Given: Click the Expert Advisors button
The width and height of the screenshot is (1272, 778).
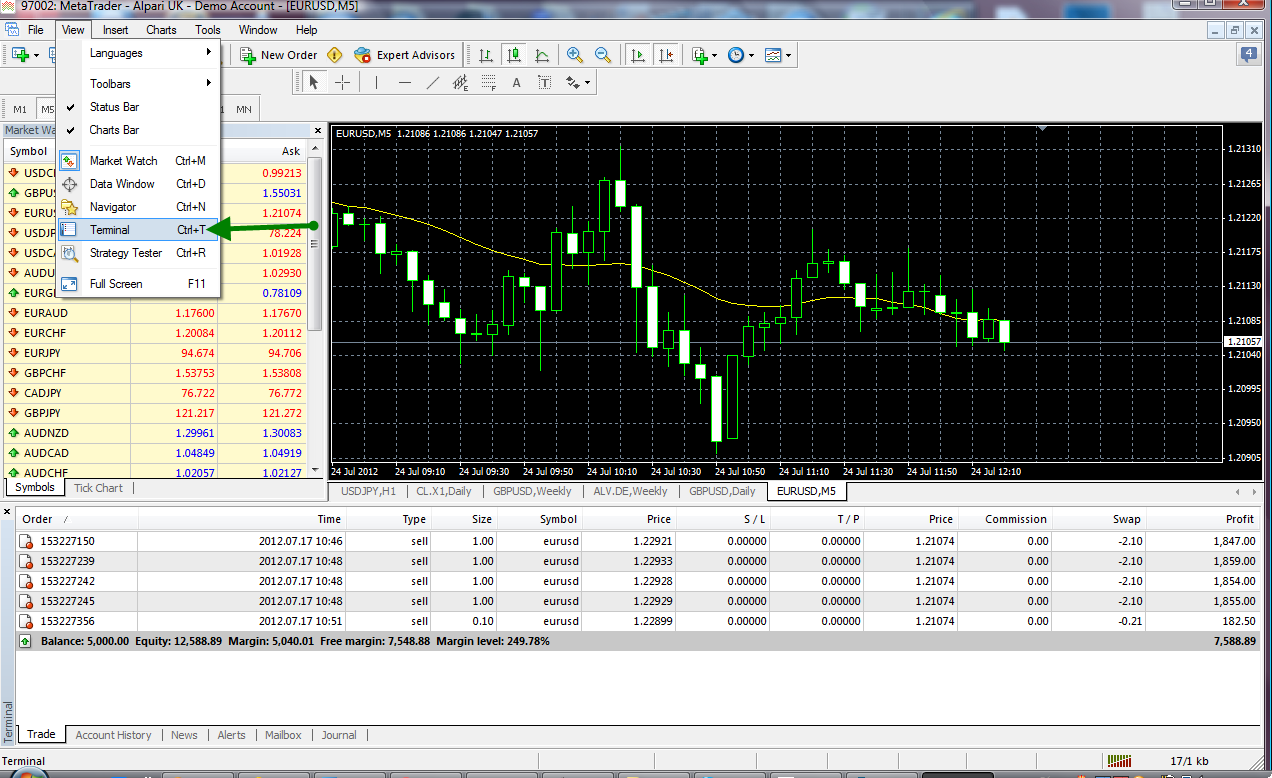Looking at the screenshot, I should coord(405,55).
